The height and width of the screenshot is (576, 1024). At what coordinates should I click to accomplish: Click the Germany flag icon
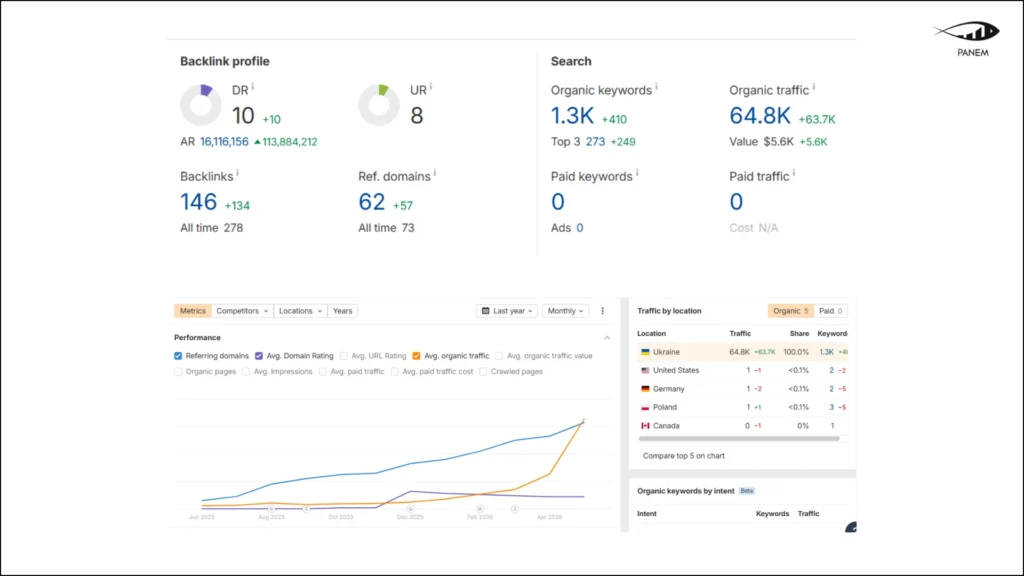(x=645, y=389)
